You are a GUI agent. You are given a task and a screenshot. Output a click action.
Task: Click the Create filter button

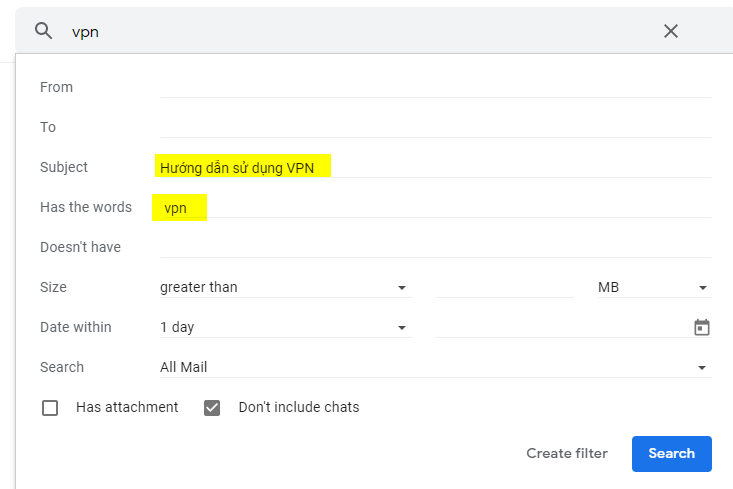click(567, 453)
